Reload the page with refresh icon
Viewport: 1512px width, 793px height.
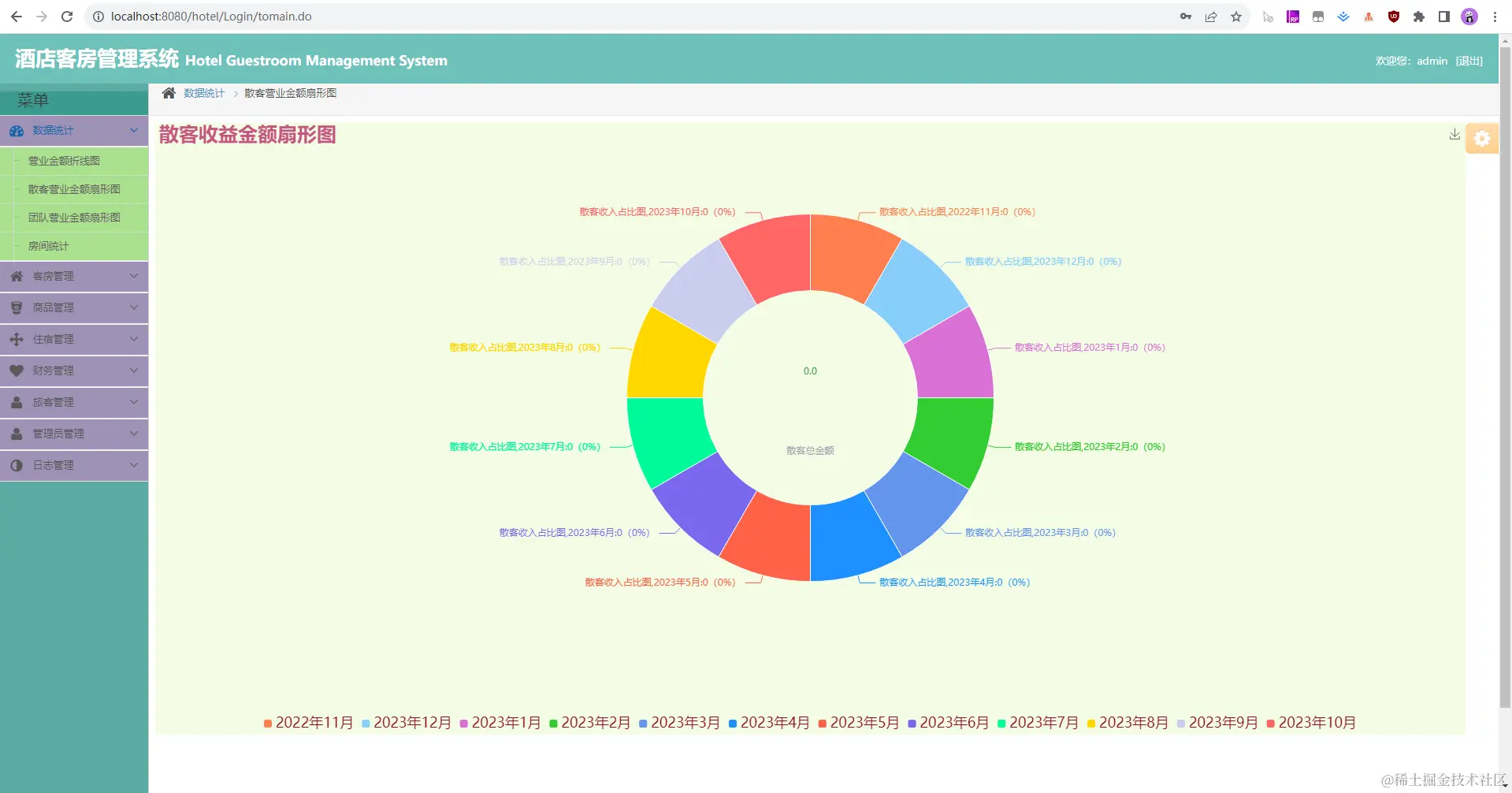tap(67, 17)
